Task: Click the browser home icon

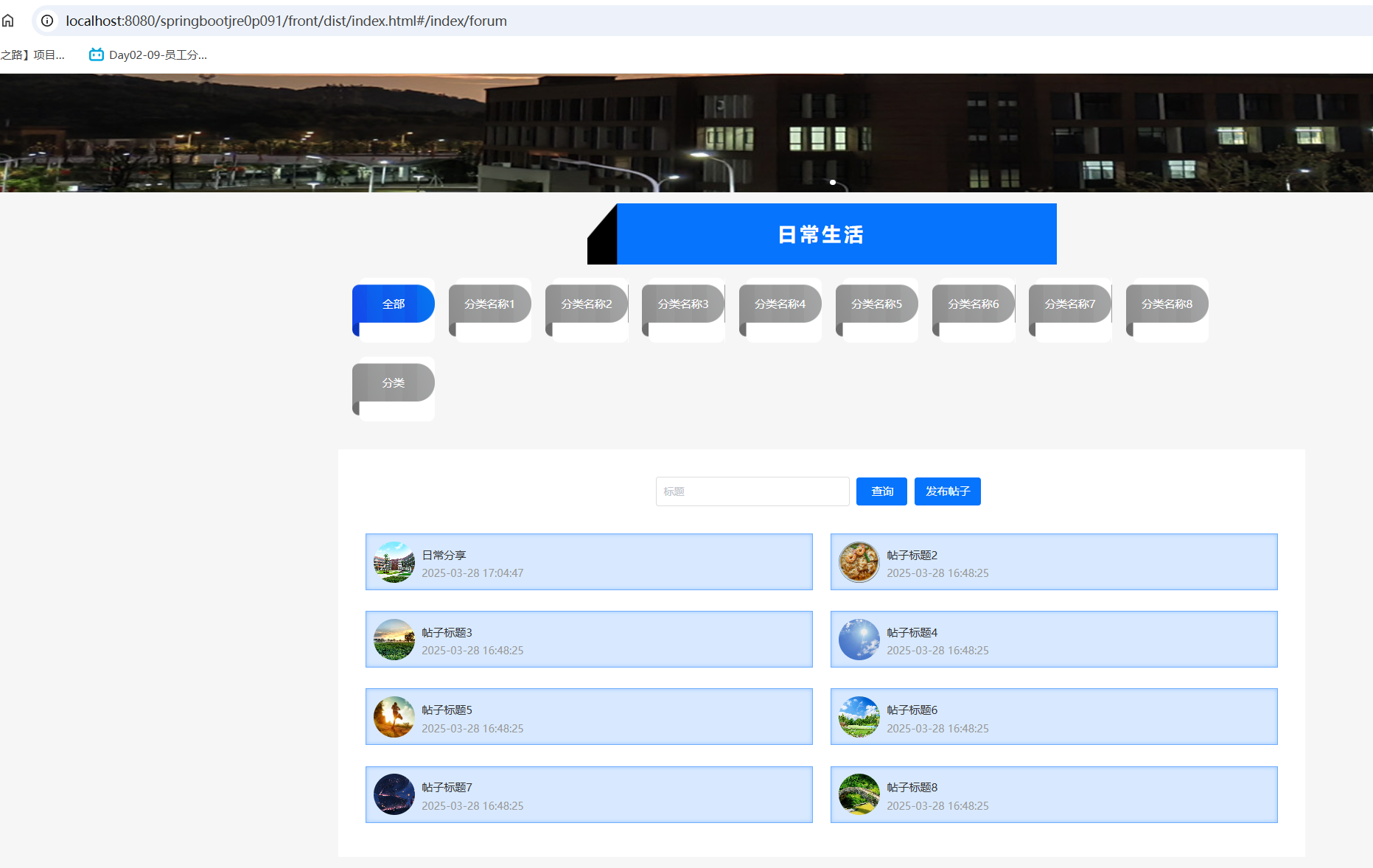Action: pyautogui.click(x=8, y=21)
